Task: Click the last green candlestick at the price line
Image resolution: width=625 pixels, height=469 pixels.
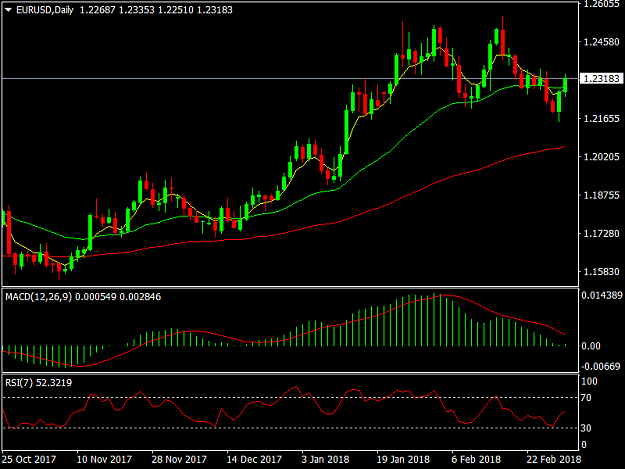Action: click(565, 85)
